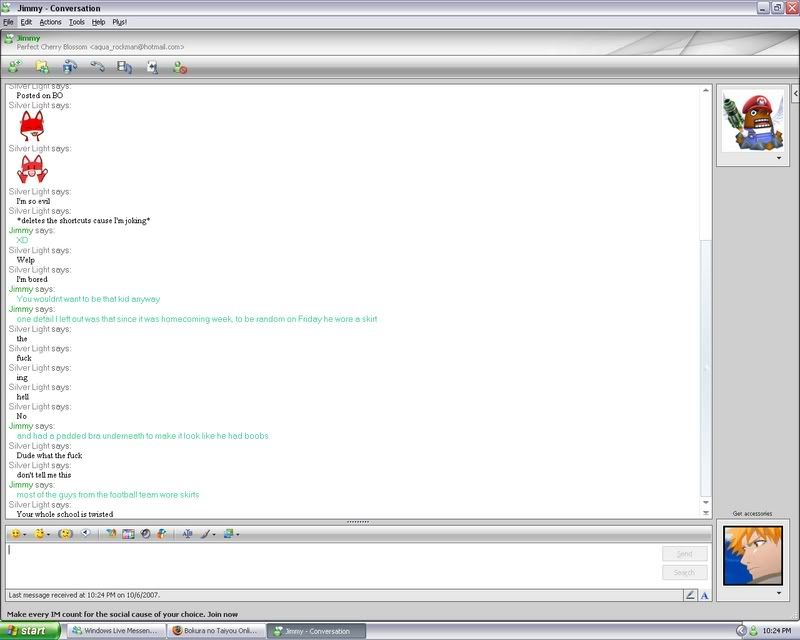Image resolution: width=800 pixels, height=640 pixels.
Task: Send a nudge using the nudge icon
Action: 67,534
